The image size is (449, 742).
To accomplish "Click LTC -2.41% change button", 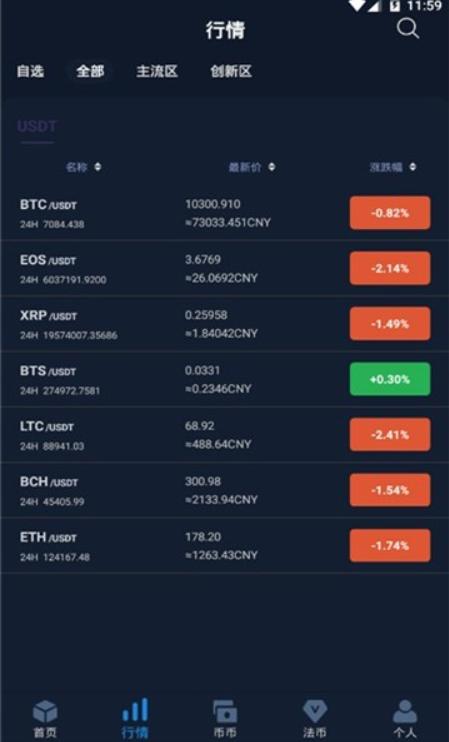I will point(390,434).
